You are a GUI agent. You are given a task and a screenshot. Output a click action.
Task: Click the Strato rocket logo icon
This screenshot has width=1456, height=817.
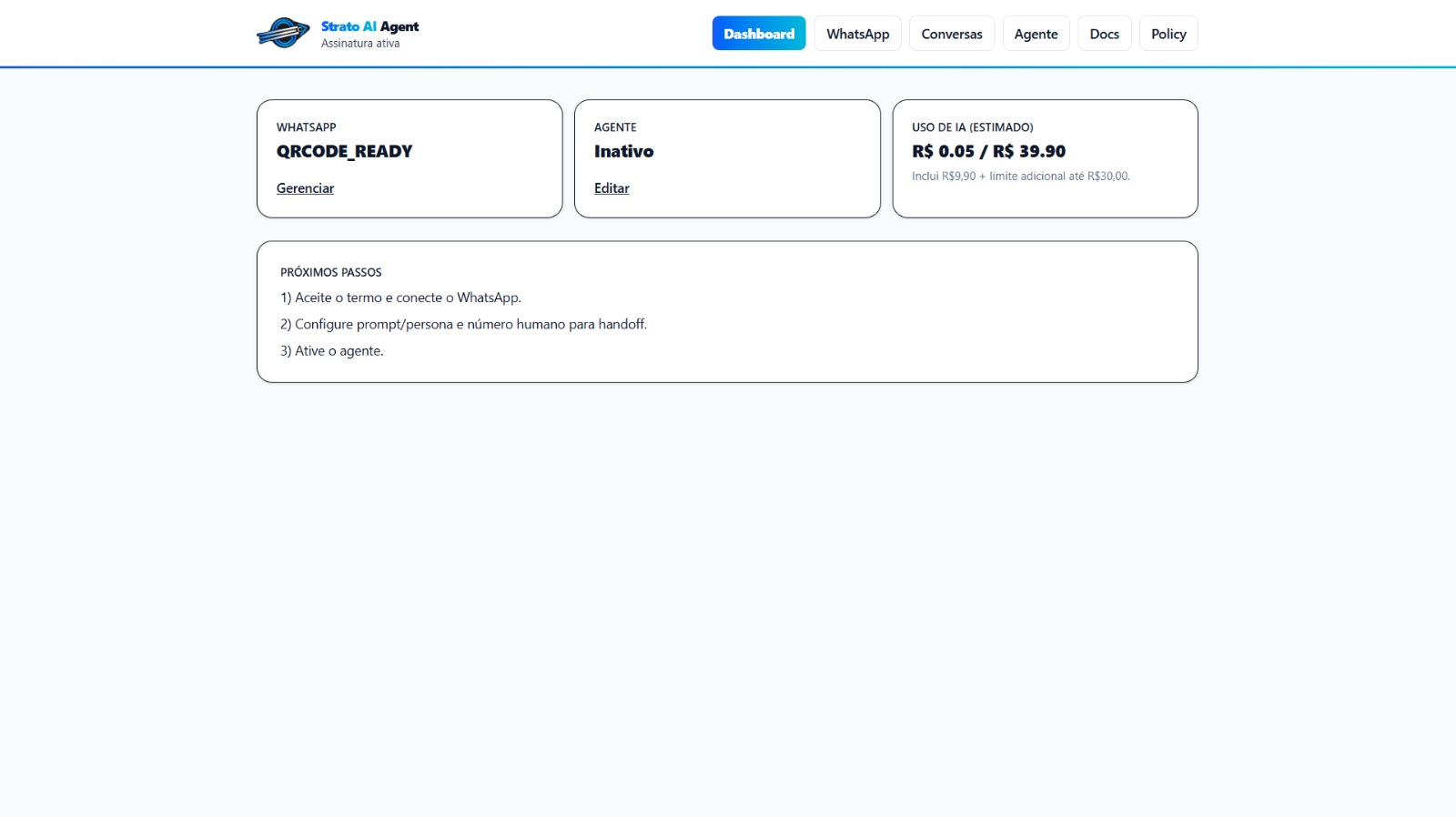click(283, 34)
